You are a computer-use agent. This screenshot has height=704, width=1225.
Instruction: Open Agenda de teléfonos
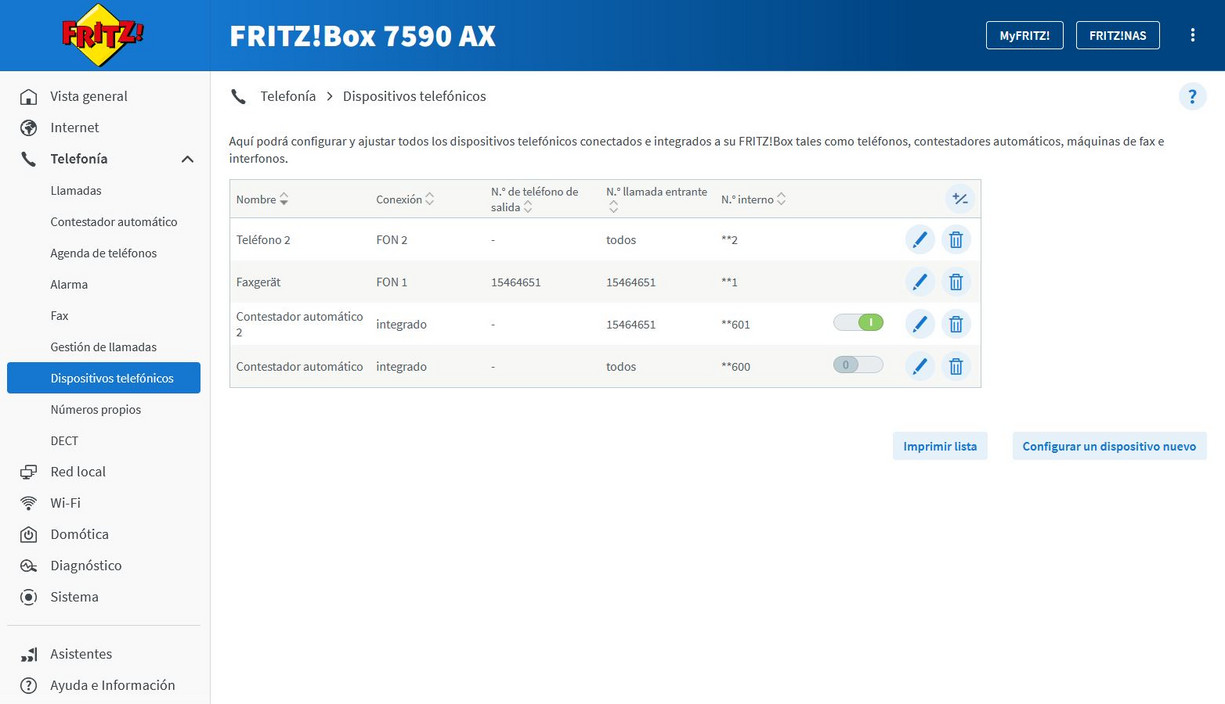[103, 253]
